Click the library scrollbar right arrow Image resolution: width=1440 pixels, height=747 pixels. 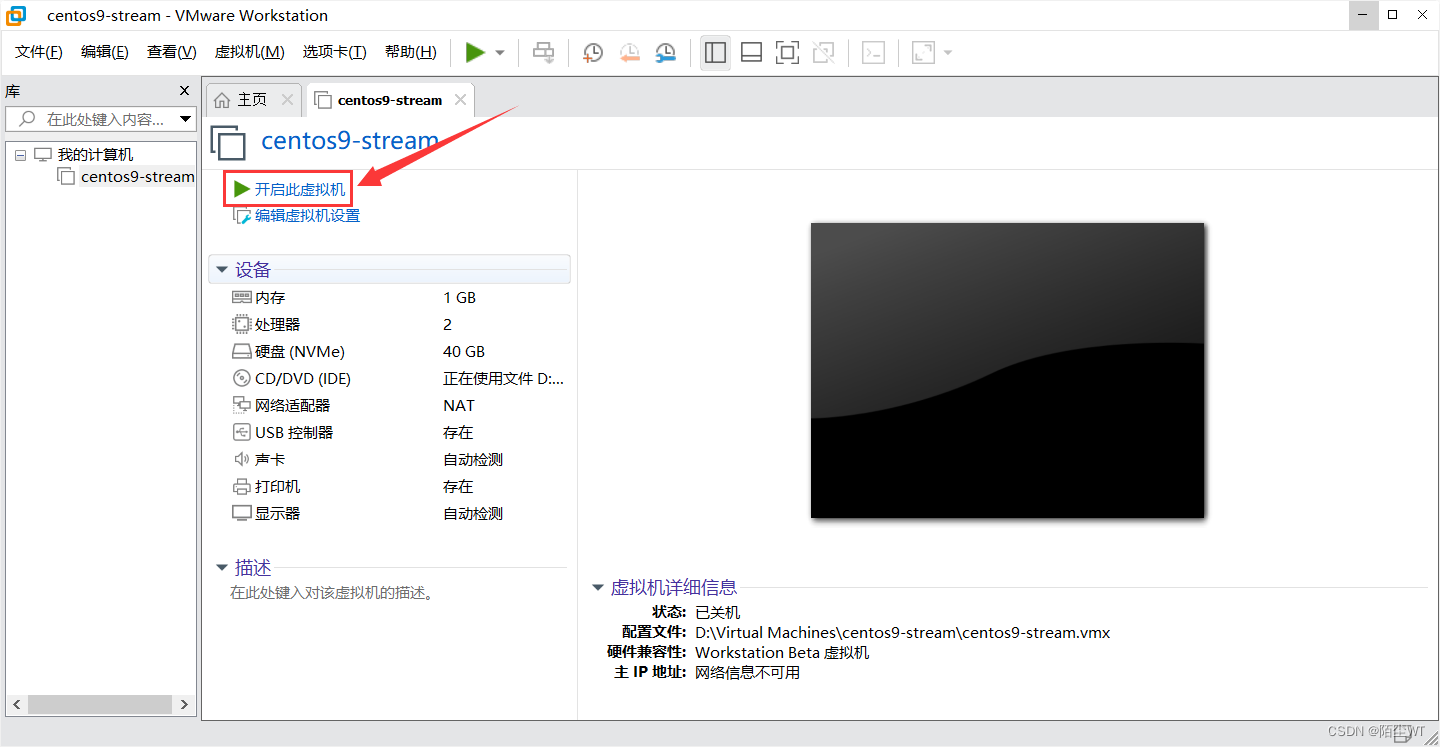(x=184, y=705)
